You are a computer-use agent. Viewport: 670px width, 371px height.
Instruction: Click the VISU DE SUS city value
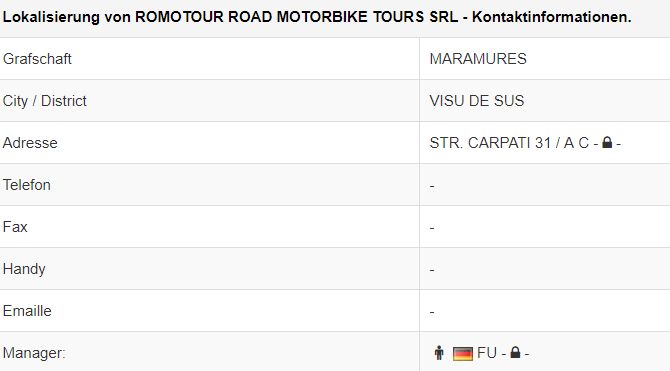point(476,101)
